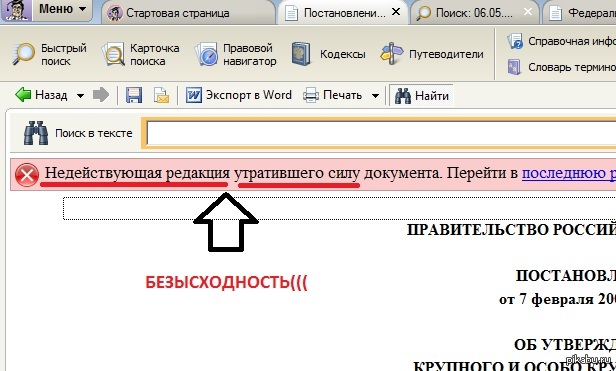
Task: Close the Постановление tab
Action: click(x=396, y=12)
